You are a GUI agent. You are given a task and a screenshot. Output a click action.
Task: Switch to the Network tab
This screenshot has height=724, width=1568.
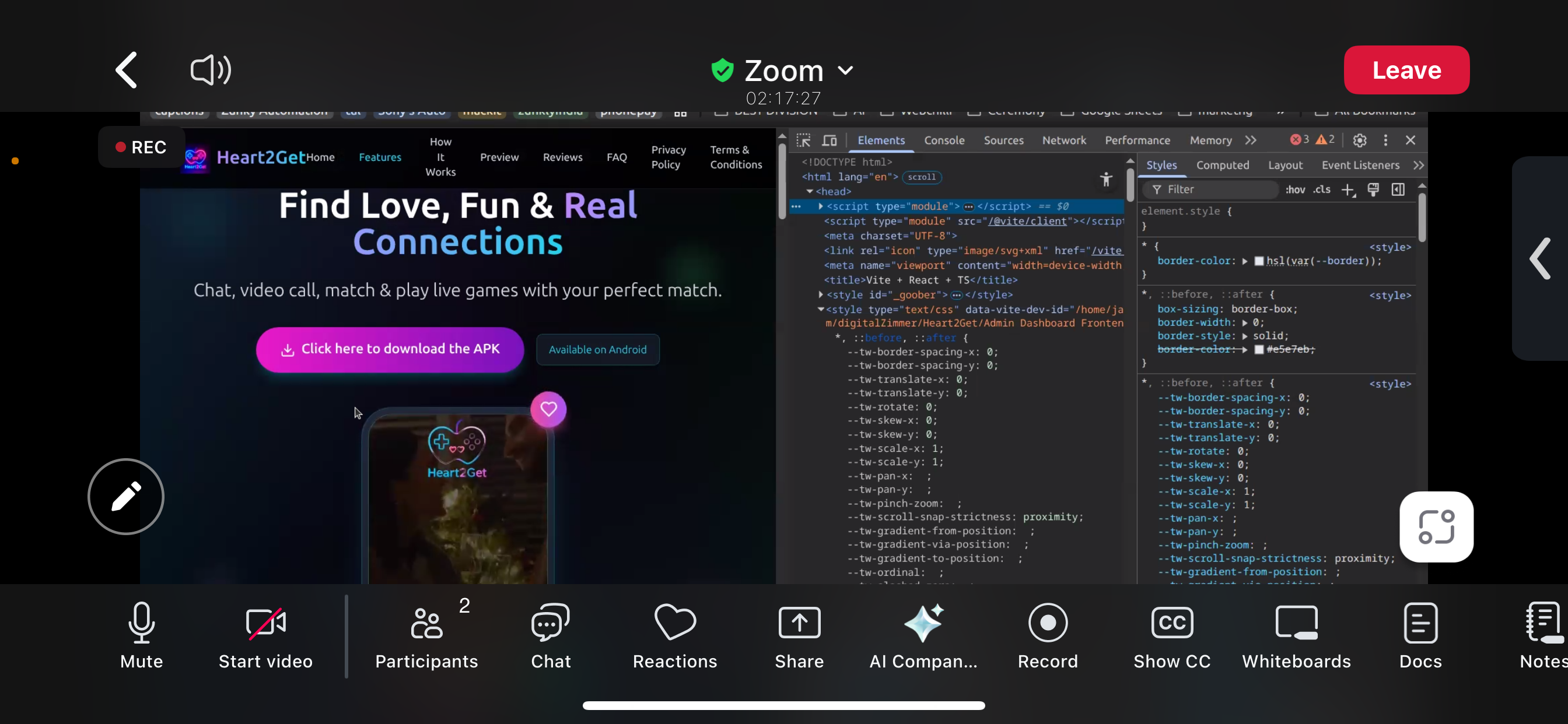click(1063, 140)
